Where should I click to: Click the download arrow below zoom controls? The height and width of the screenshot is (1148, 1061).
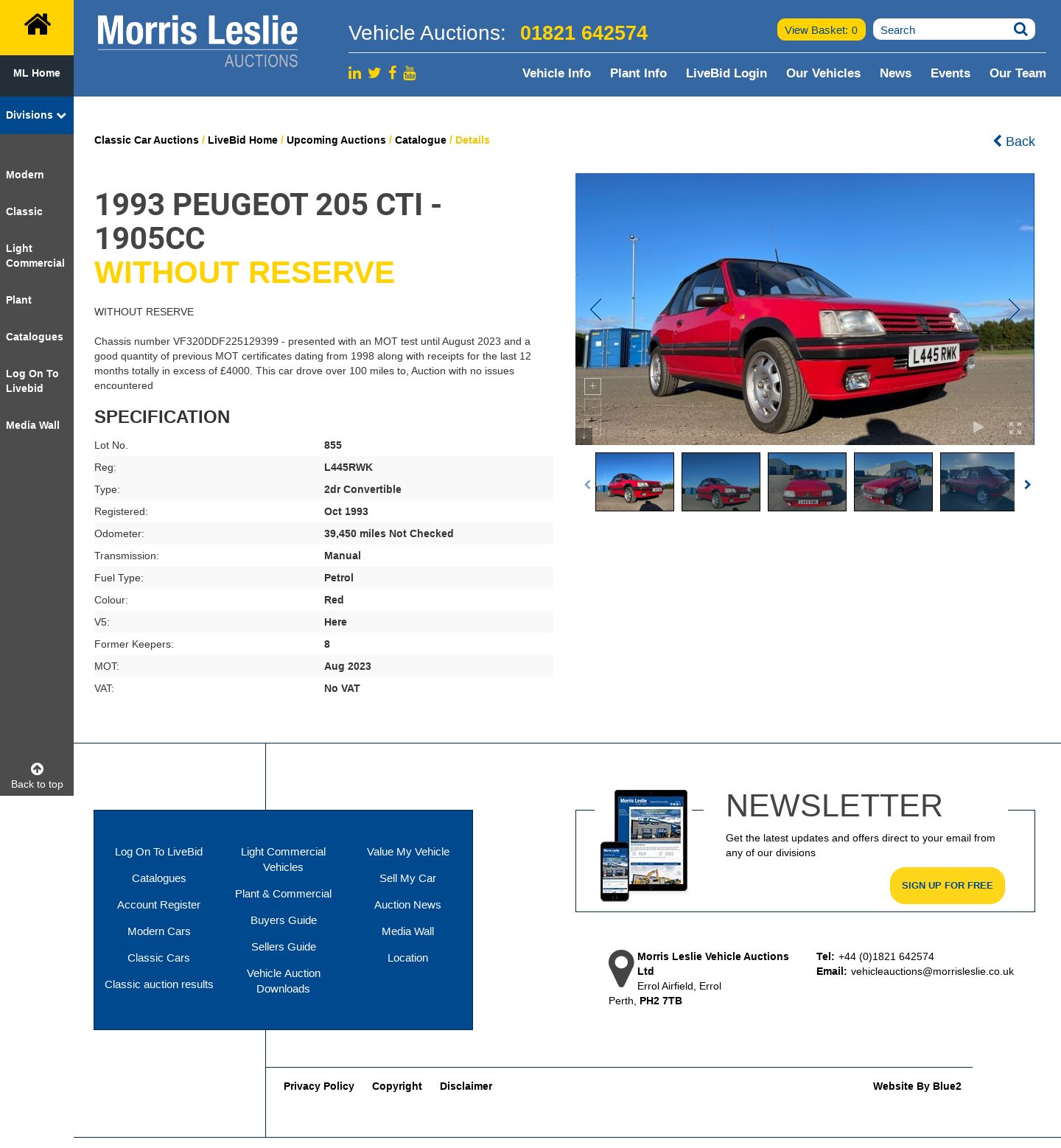(x=584, y=436)
